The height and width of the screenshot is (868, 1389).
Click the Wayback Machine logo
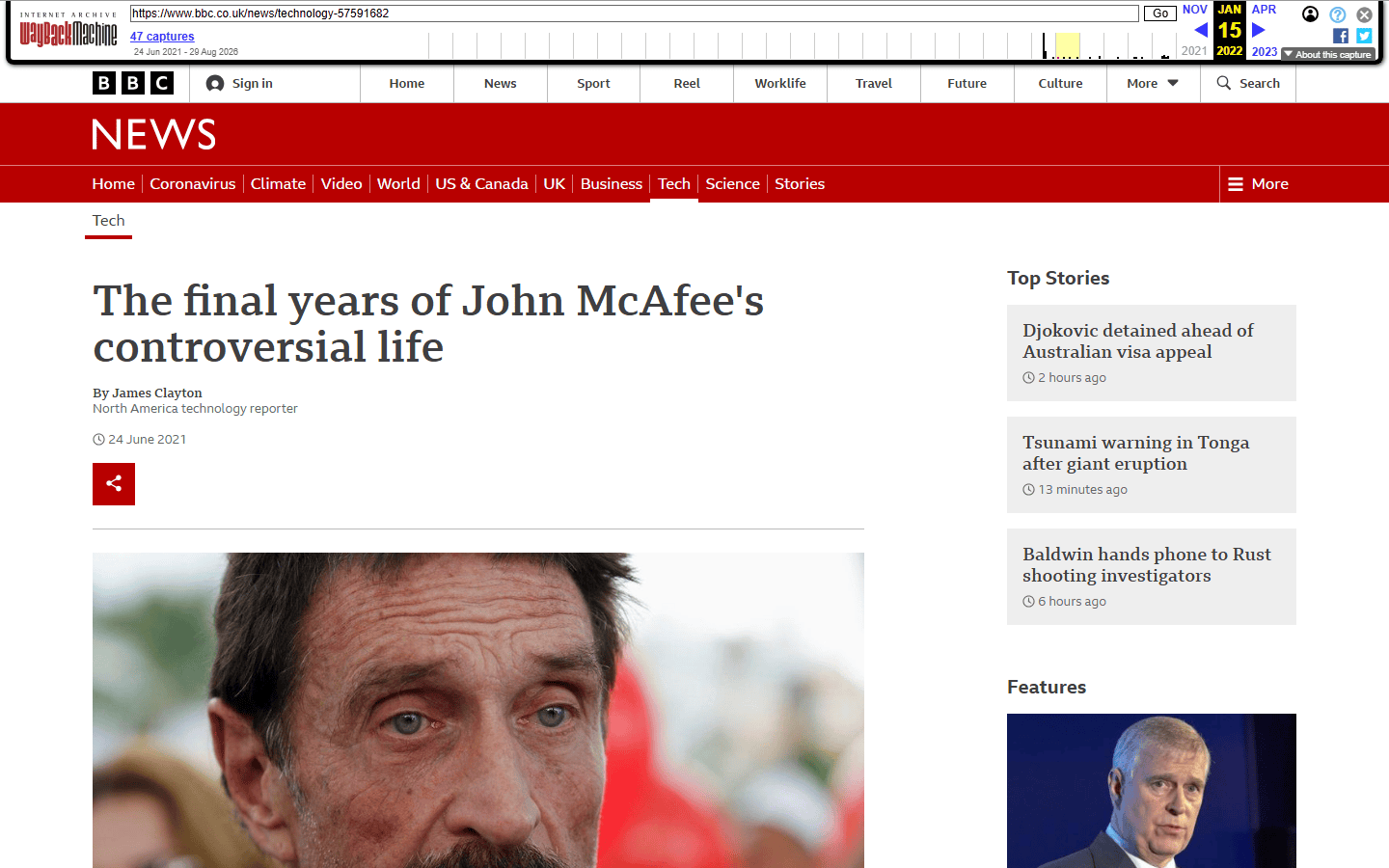point(68,31)
